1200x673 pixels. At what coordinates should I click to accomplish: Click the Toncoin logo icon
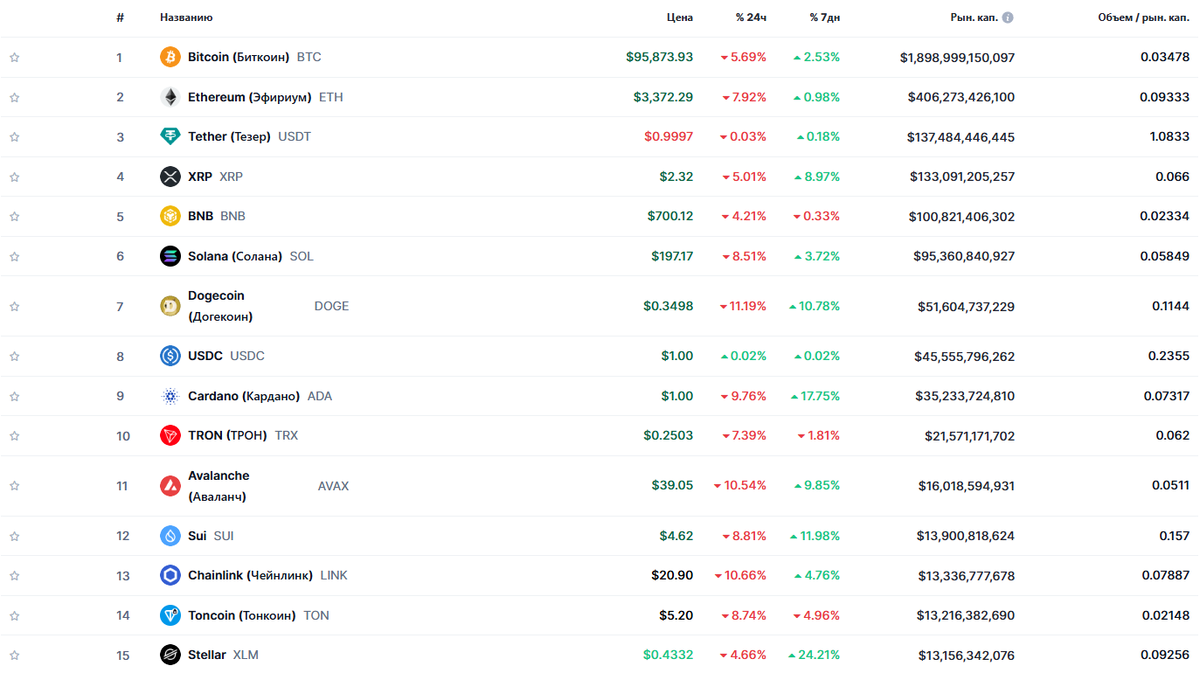click(170, 615)
